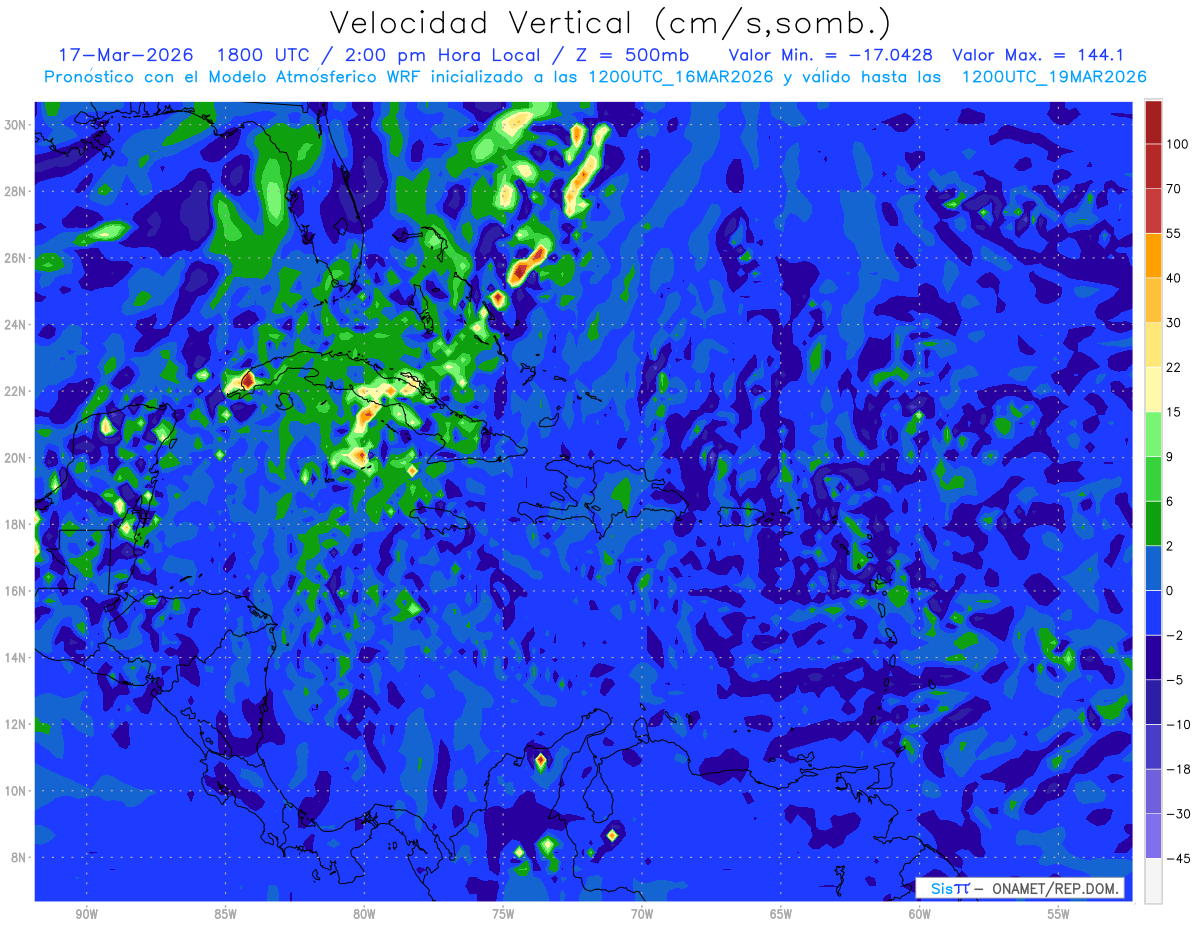Click the "80W" longitude label
The width and height of the screenshot is (1200, 927).
pos(364,914)
